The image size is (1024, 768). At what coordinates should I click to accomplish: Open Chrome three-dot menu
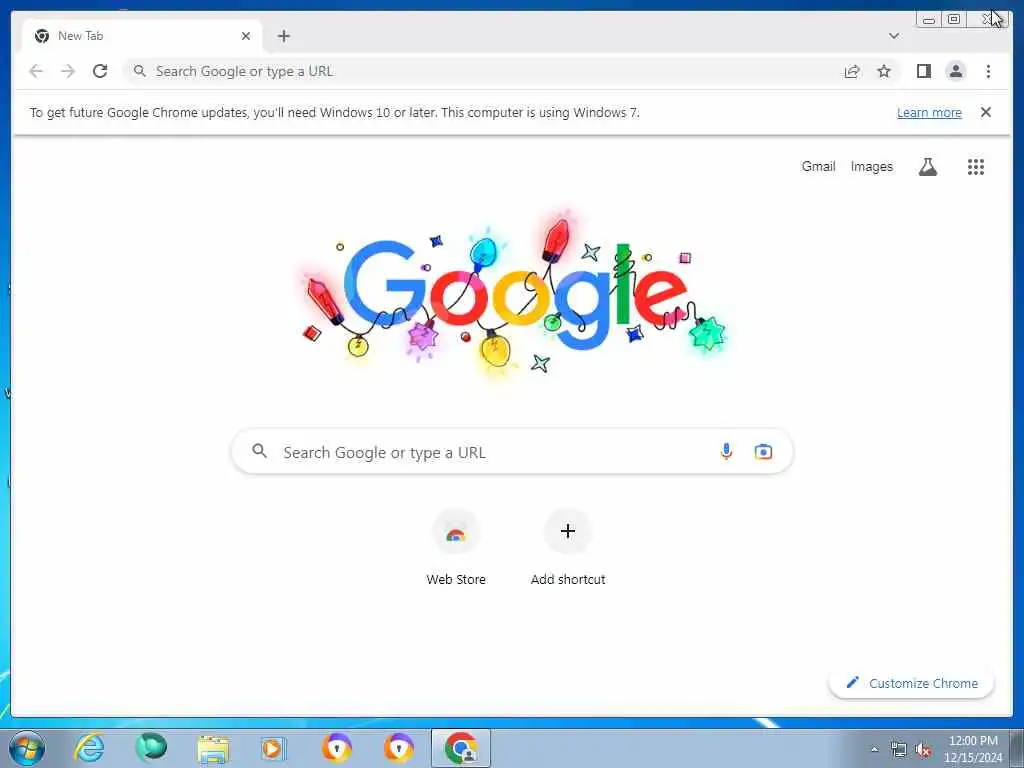pos(988,71)
